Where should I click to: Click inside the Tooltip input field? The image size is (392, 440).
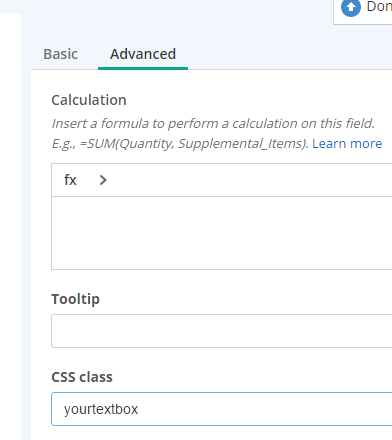(222, 331)
